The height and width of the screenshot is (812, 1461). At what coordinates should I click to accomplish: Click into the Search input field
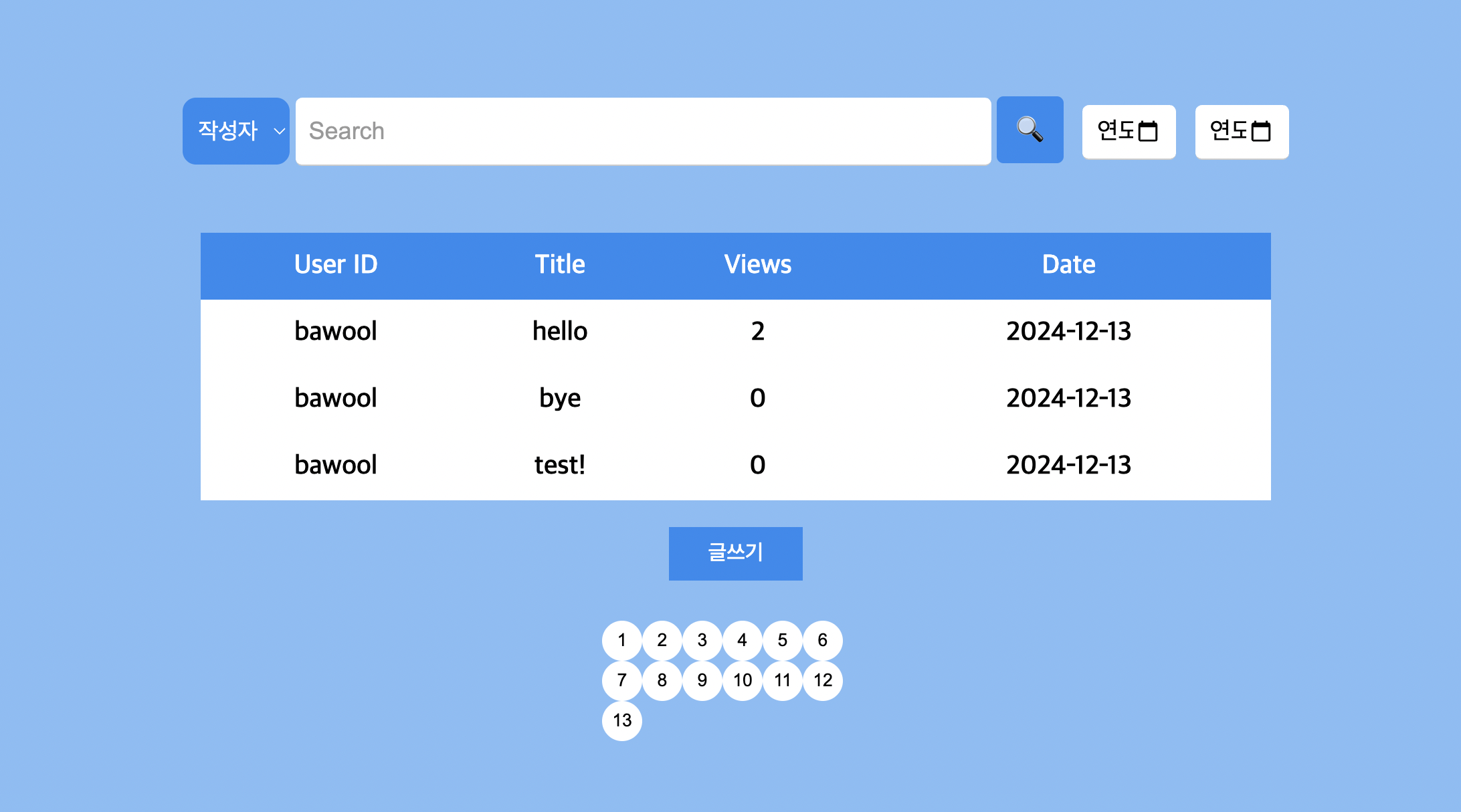(642, 131)
